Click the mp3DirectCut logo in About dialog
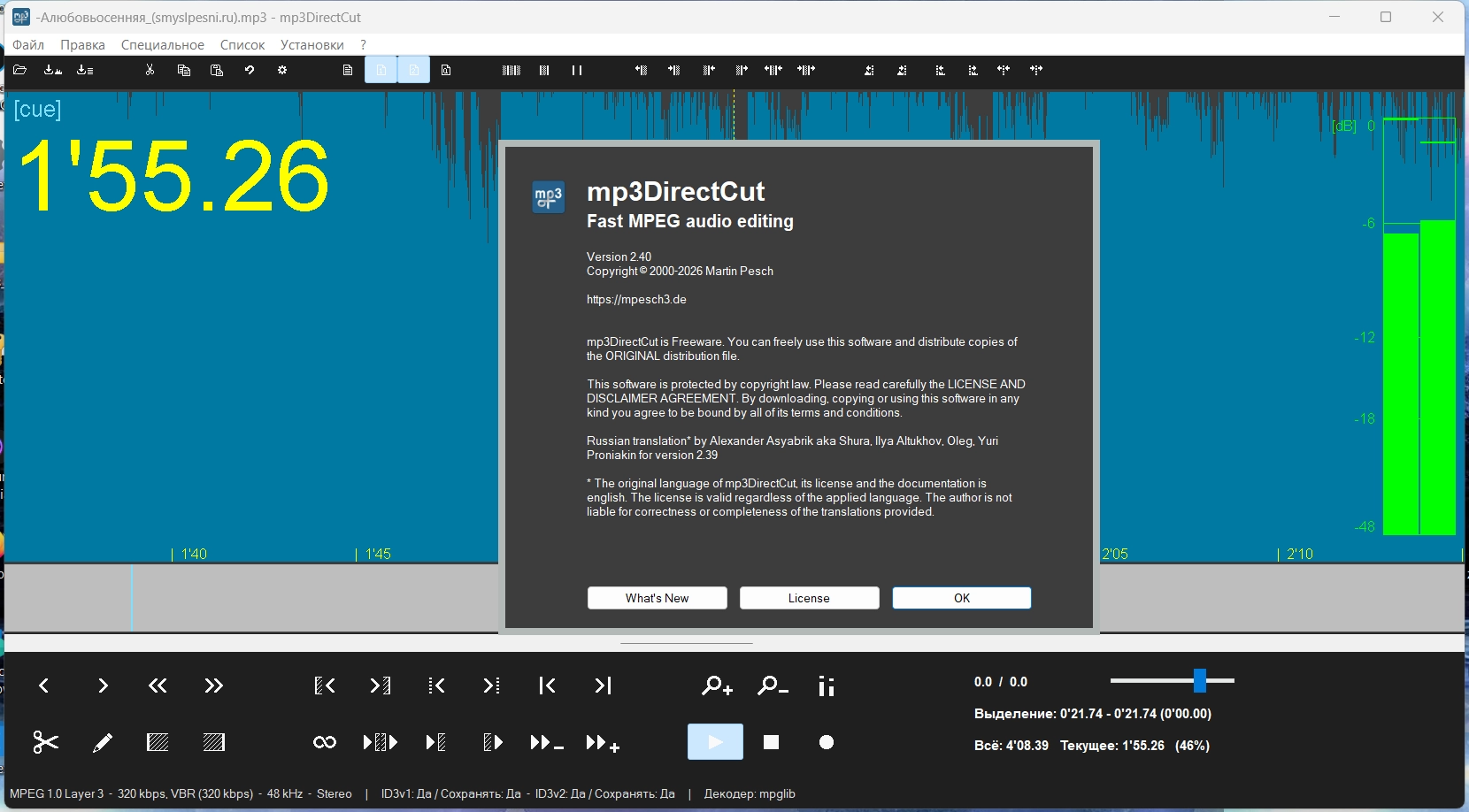The height and width of the screenshot is (812, 1469). click(549, 196)
